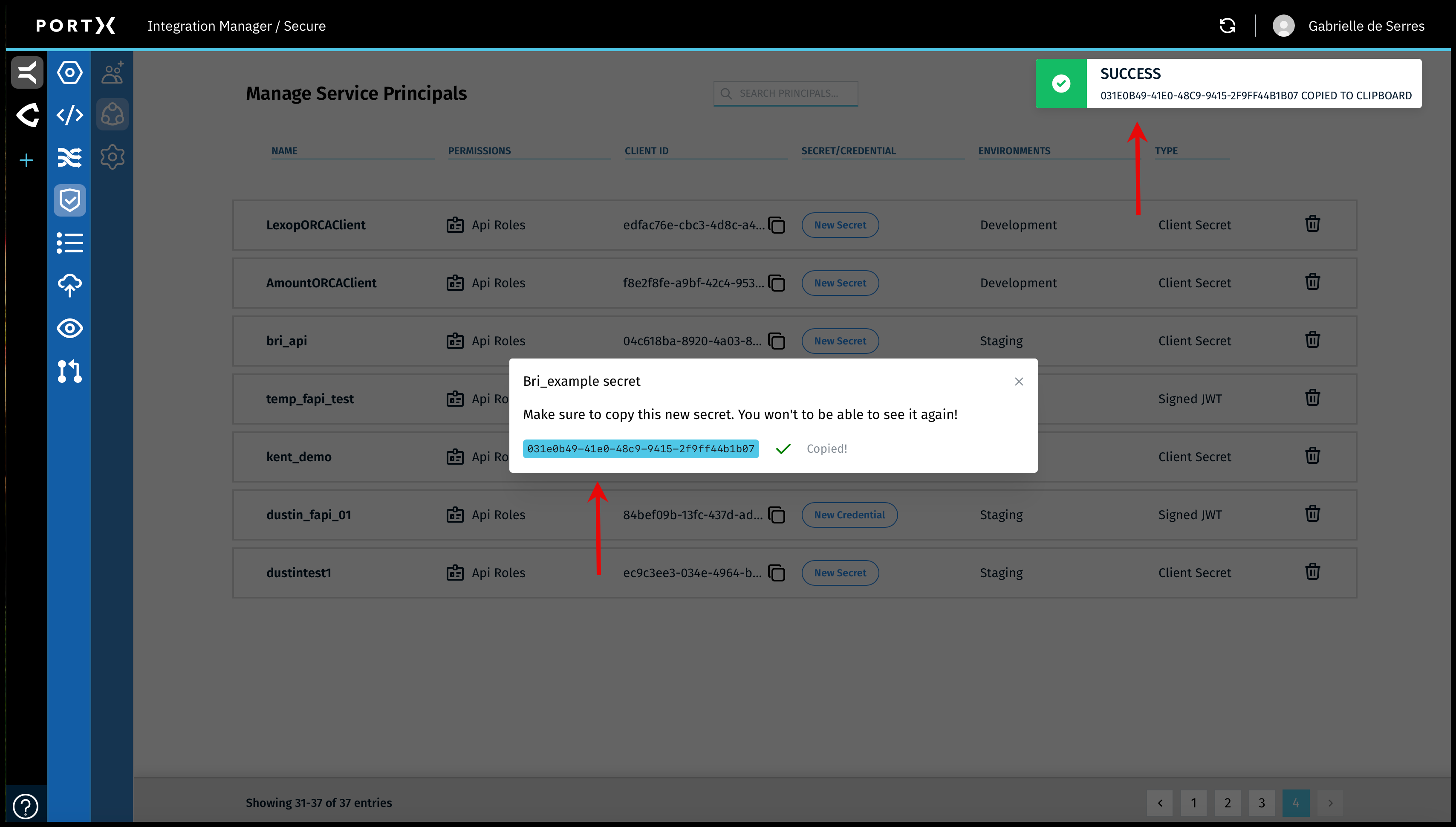Click the cloud upload icon in sidebar

69,286
